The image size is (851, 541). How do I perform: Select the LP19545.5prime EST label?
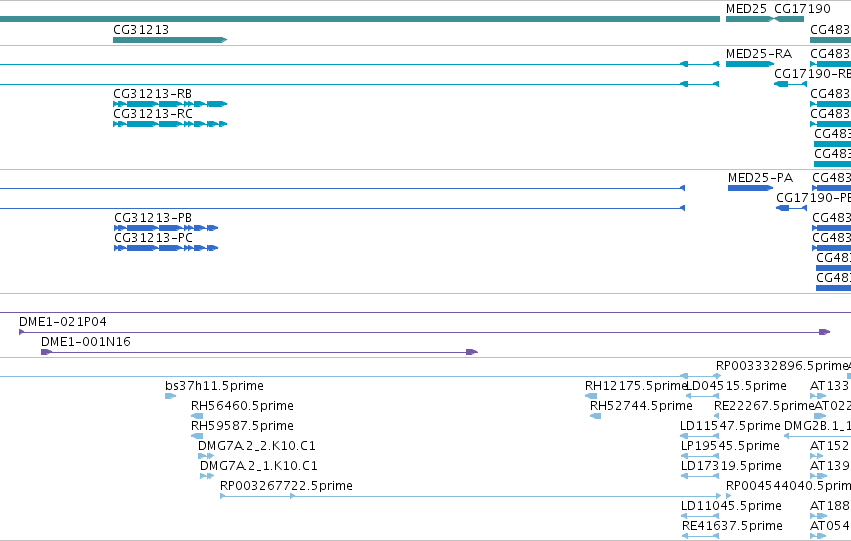pos(730,446)
